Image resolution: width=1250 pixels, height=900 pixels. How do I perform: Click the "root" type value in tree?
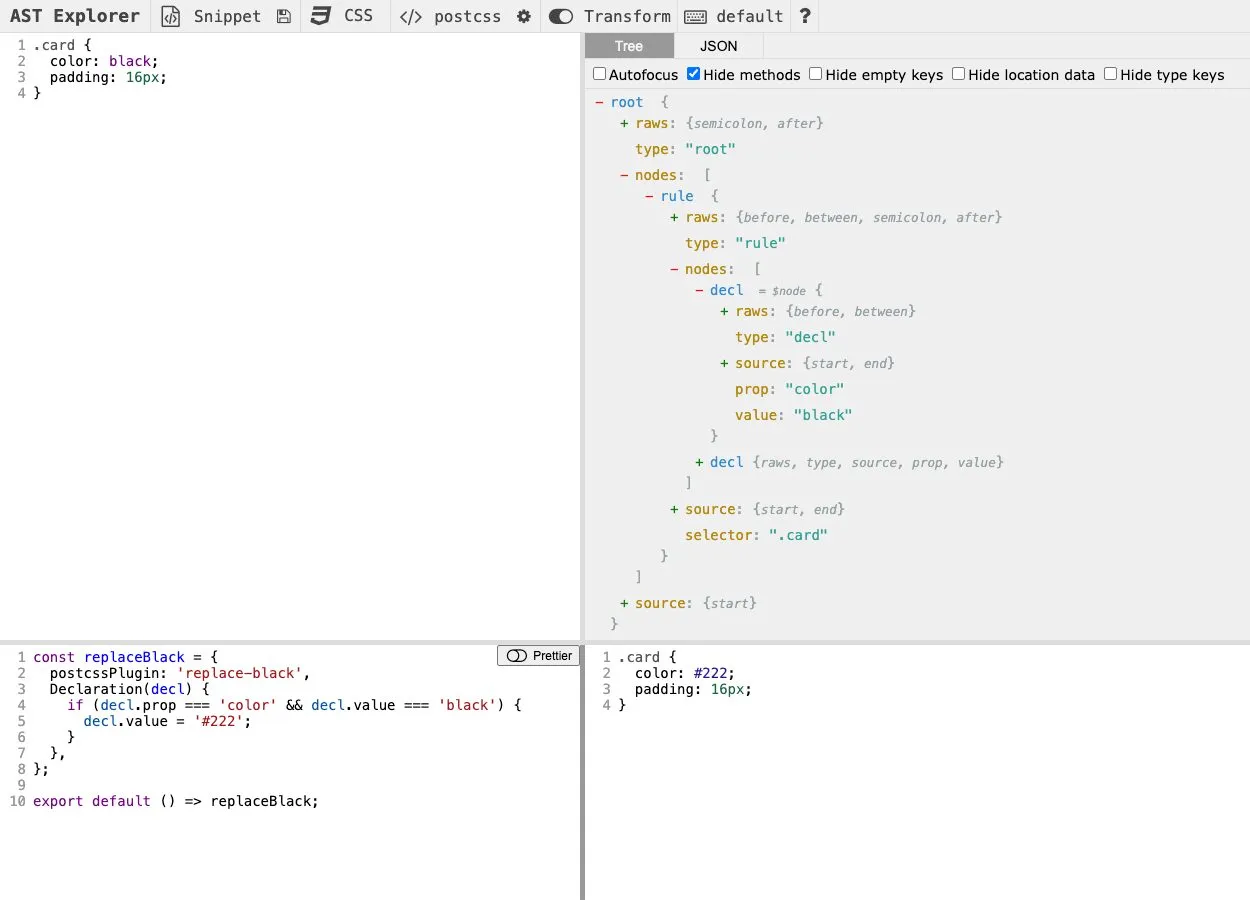coord(710,149)
